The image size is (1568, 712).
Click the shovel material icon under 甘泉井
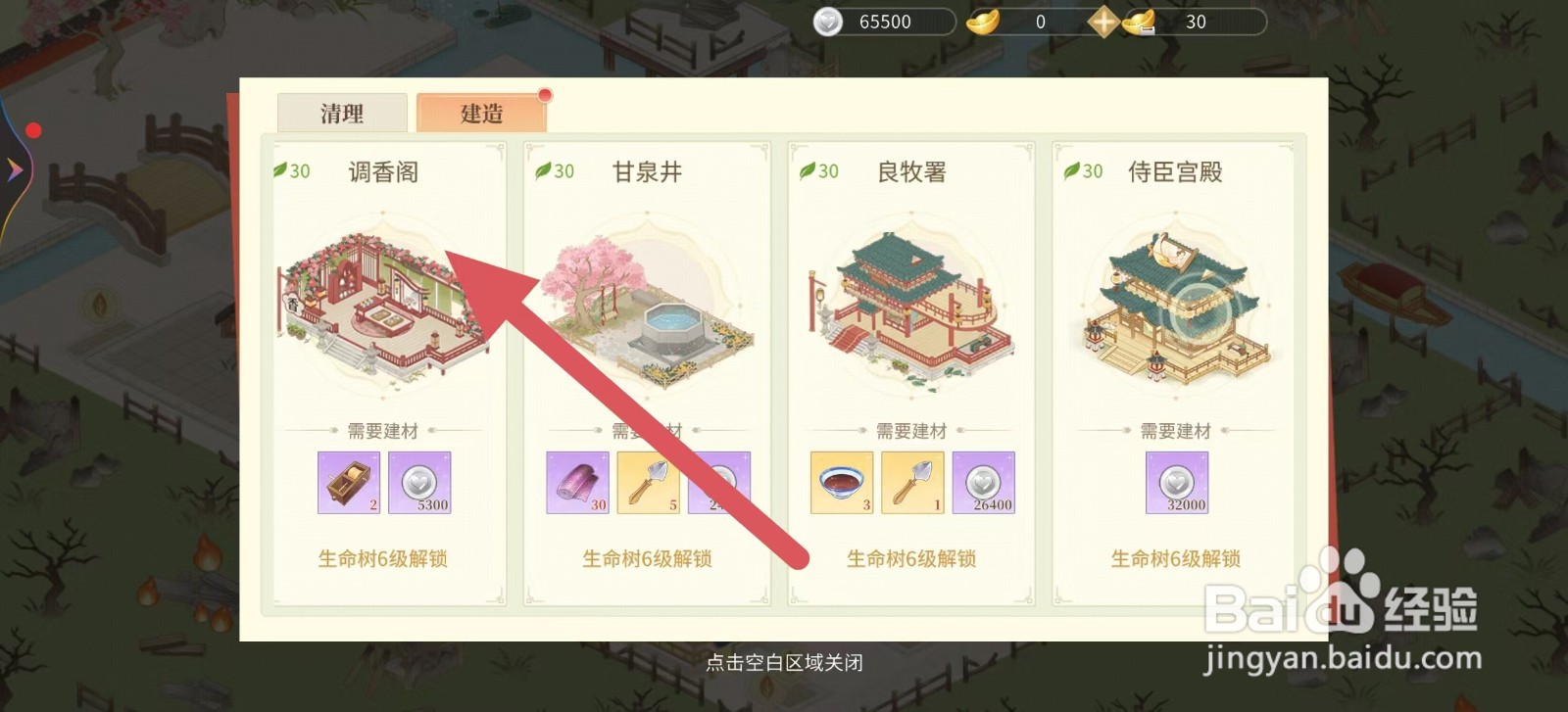(x=648, y=483)
